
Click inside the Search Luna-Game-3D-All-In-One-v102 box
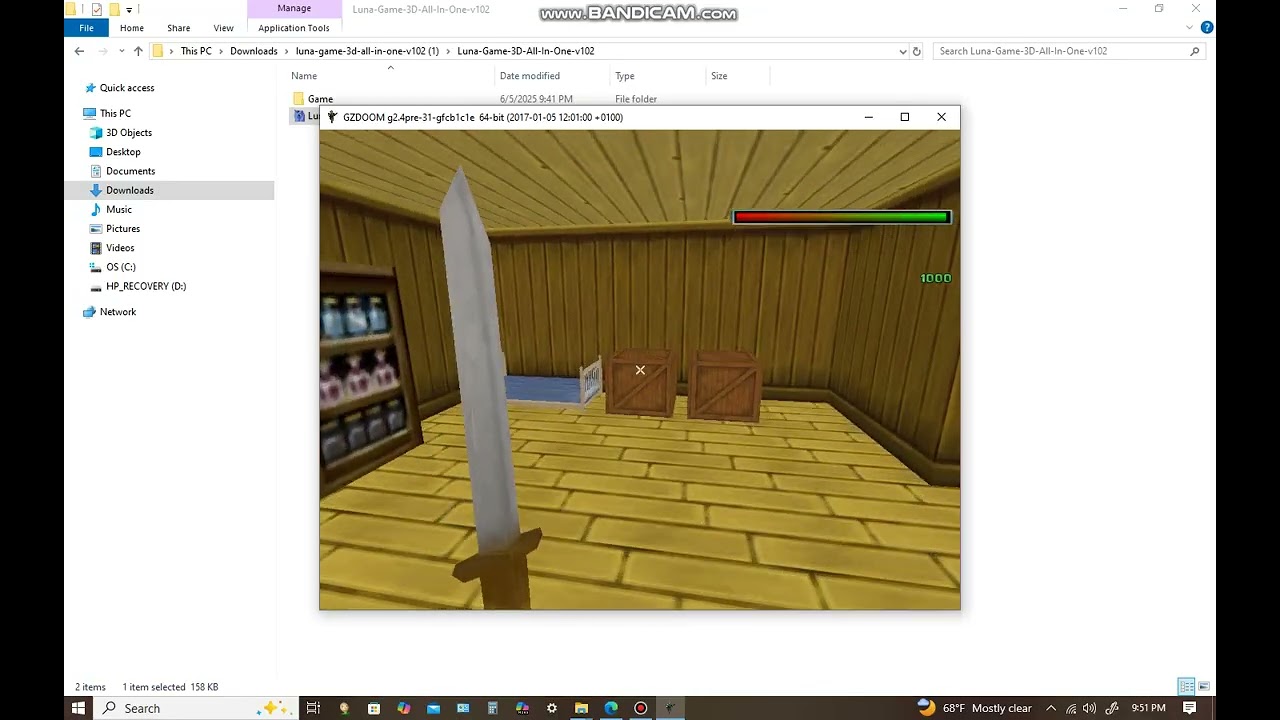pyautogui.click(x=1068, y=51)
